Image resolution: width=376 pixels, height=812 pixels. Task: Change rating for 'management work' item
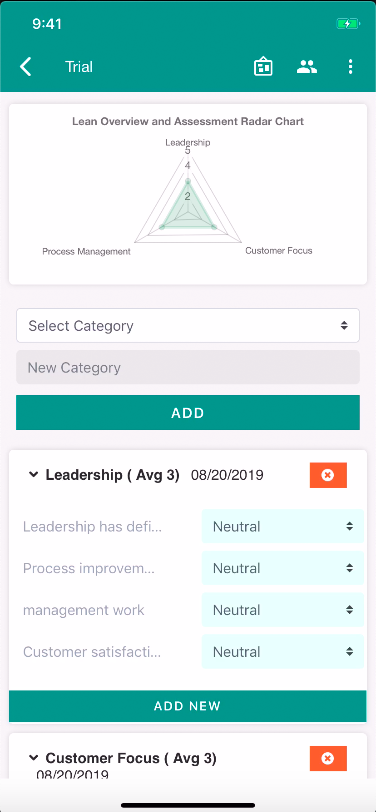(283, 610)
